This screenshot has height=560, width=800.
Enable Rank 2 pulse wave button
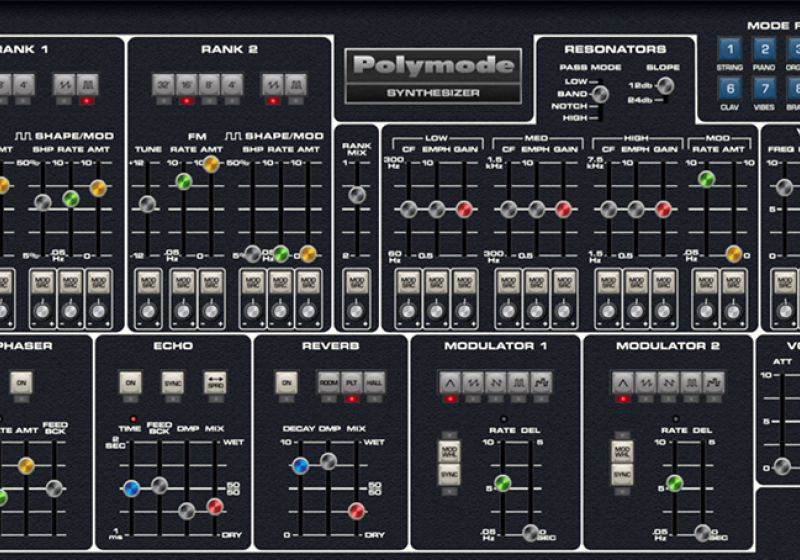pyautogui.click(x=296, y=85)
